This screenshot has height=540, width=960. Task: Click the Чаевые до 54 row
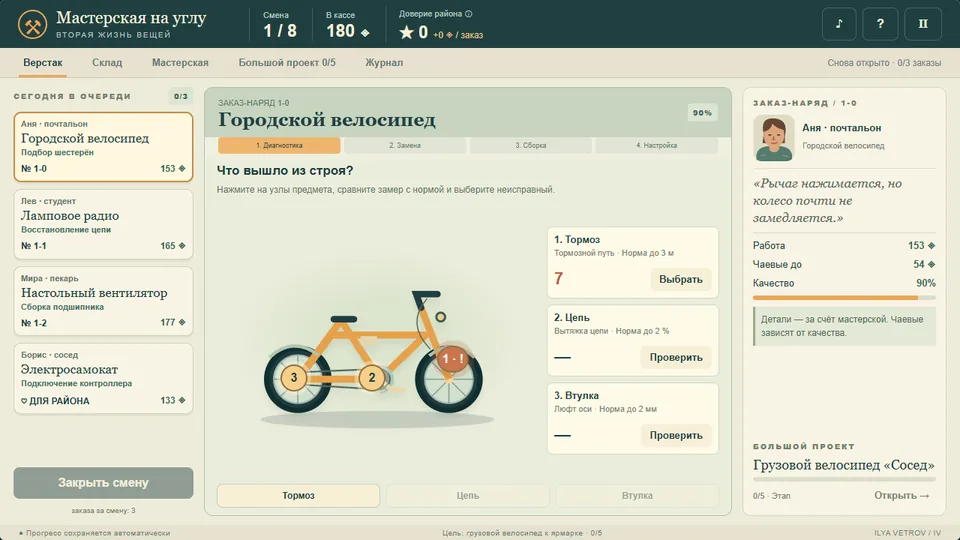(844, 264)
